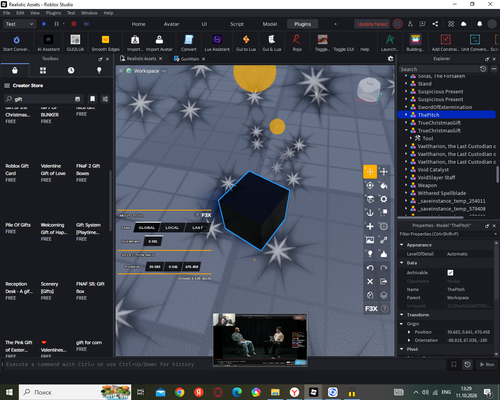The image size is (500, 400).
Task: Open the Import Avatar plugin
Action: [159, 43]
